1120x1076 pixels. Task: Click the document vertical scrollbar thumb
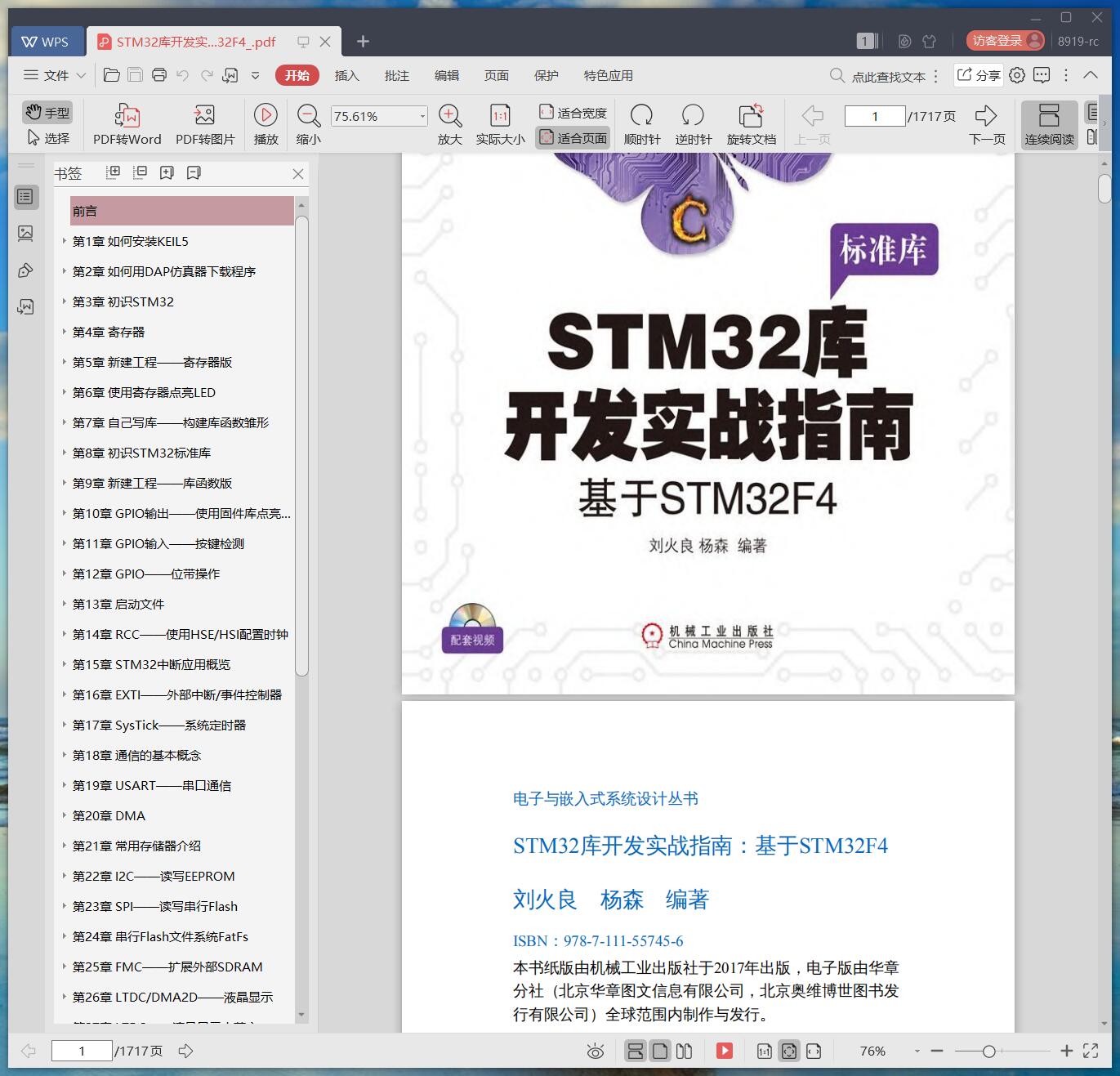pyautogui.click(x=1104, y=189)
